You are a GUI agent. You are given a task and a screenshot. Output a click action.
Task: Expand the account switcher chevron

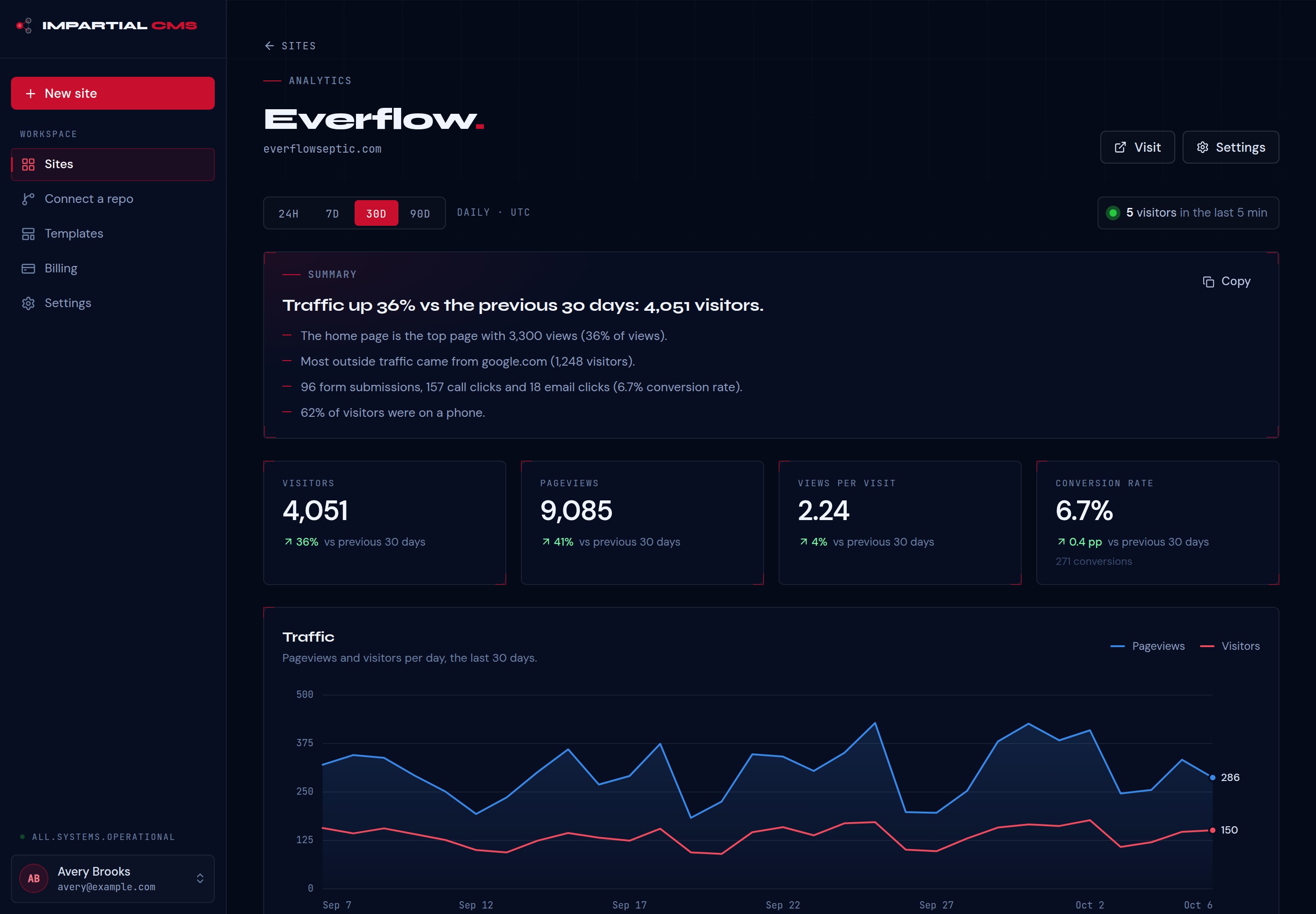click(200, 878)
